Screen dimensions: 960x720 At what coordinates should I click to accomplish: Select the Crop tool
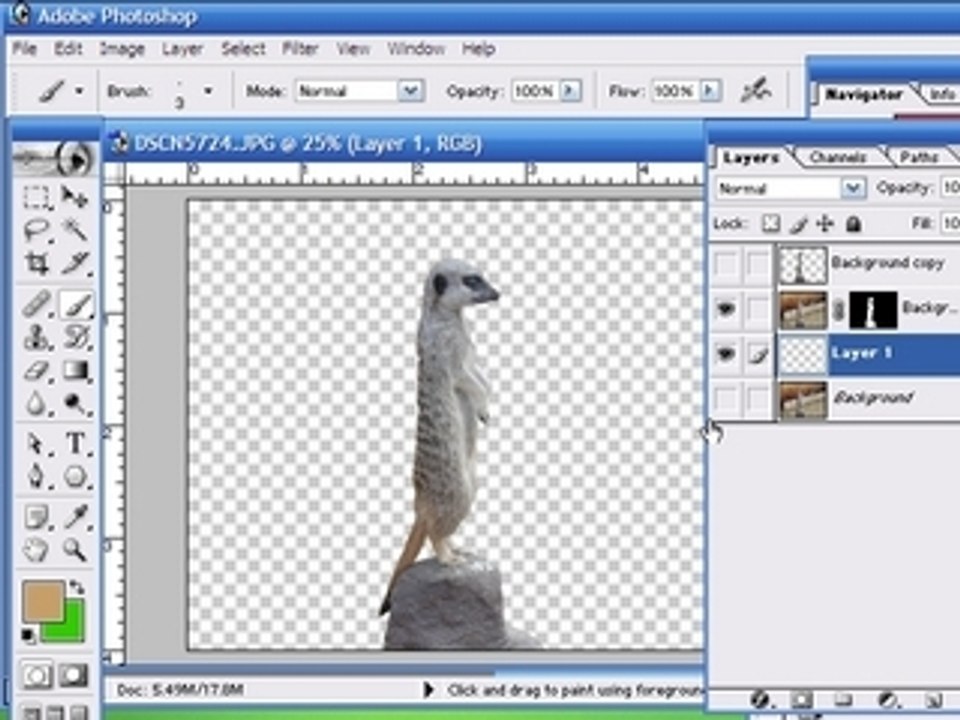37,264
